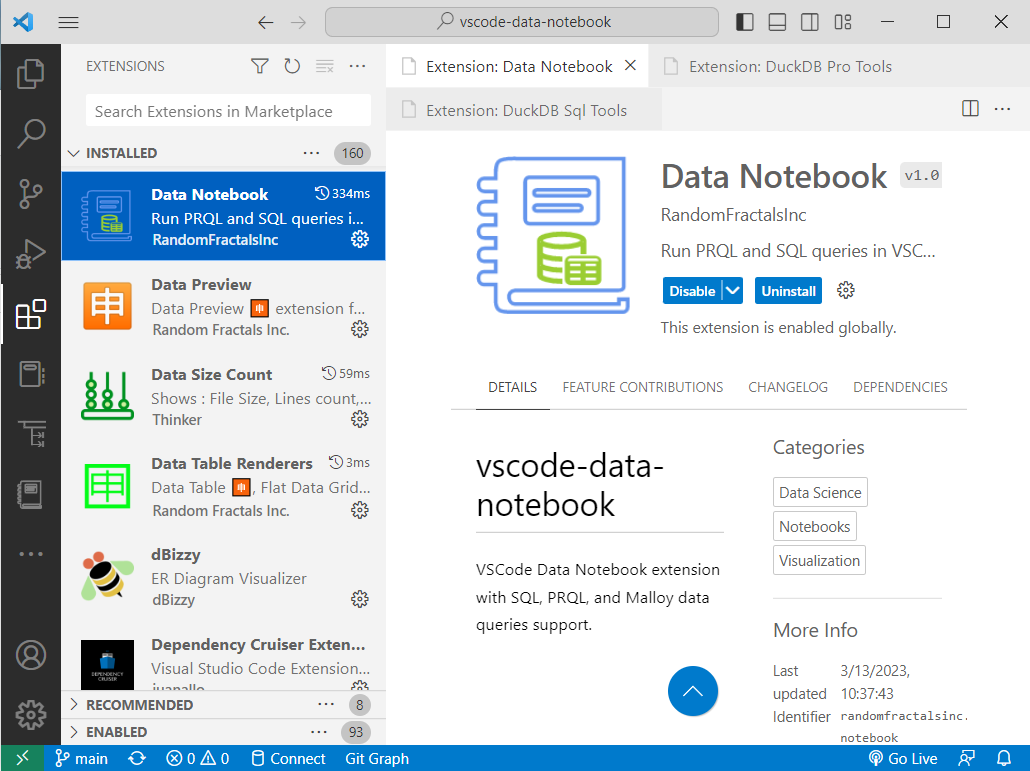
Task: Click the scroll-to-top round button
Action: 693,691
